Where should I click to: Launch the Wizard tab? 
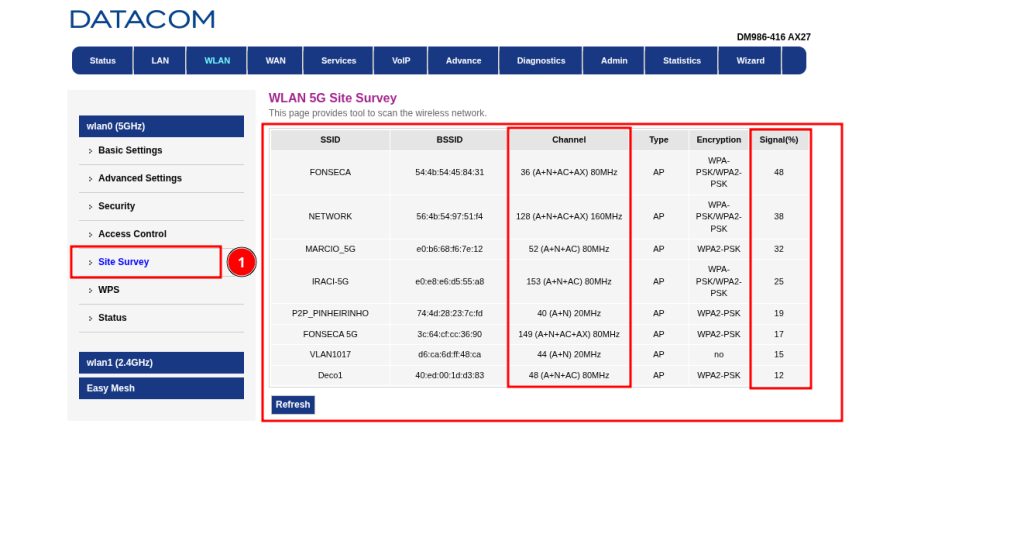(x=750, y=61)
